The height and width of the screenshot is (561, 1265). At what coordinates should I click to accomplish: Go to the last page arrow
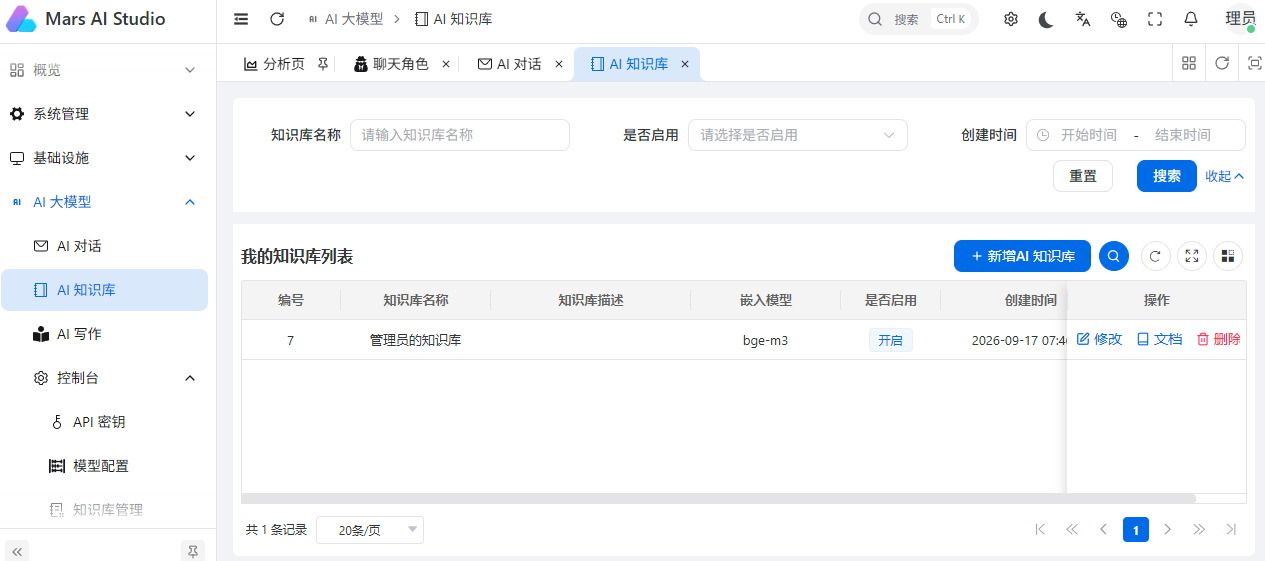click(x=1231, y=529)
